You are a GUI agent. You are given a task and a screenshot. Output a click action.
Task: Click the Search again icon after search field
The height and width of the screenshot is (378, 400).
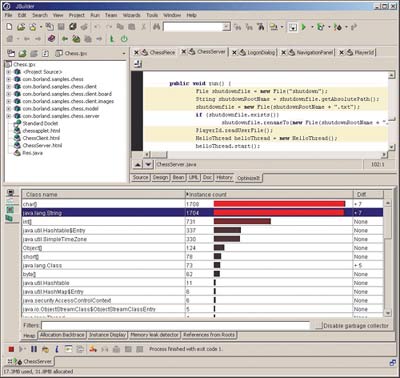237,27
